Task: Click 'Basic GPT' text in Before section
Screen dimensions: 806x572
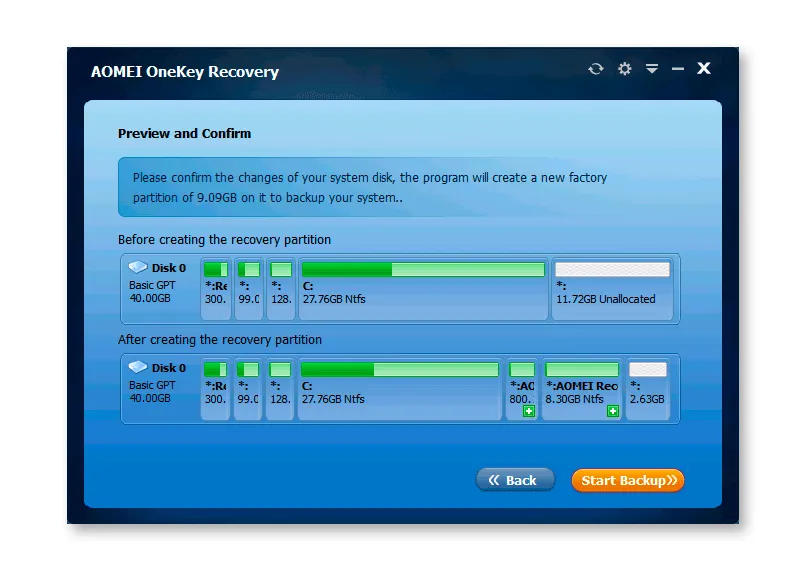Action: point(152,285)
